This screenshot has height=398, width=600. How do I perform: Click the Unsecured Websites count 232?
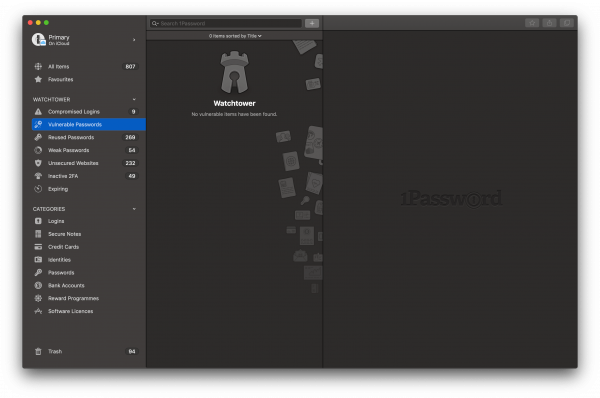pos(130,163)
